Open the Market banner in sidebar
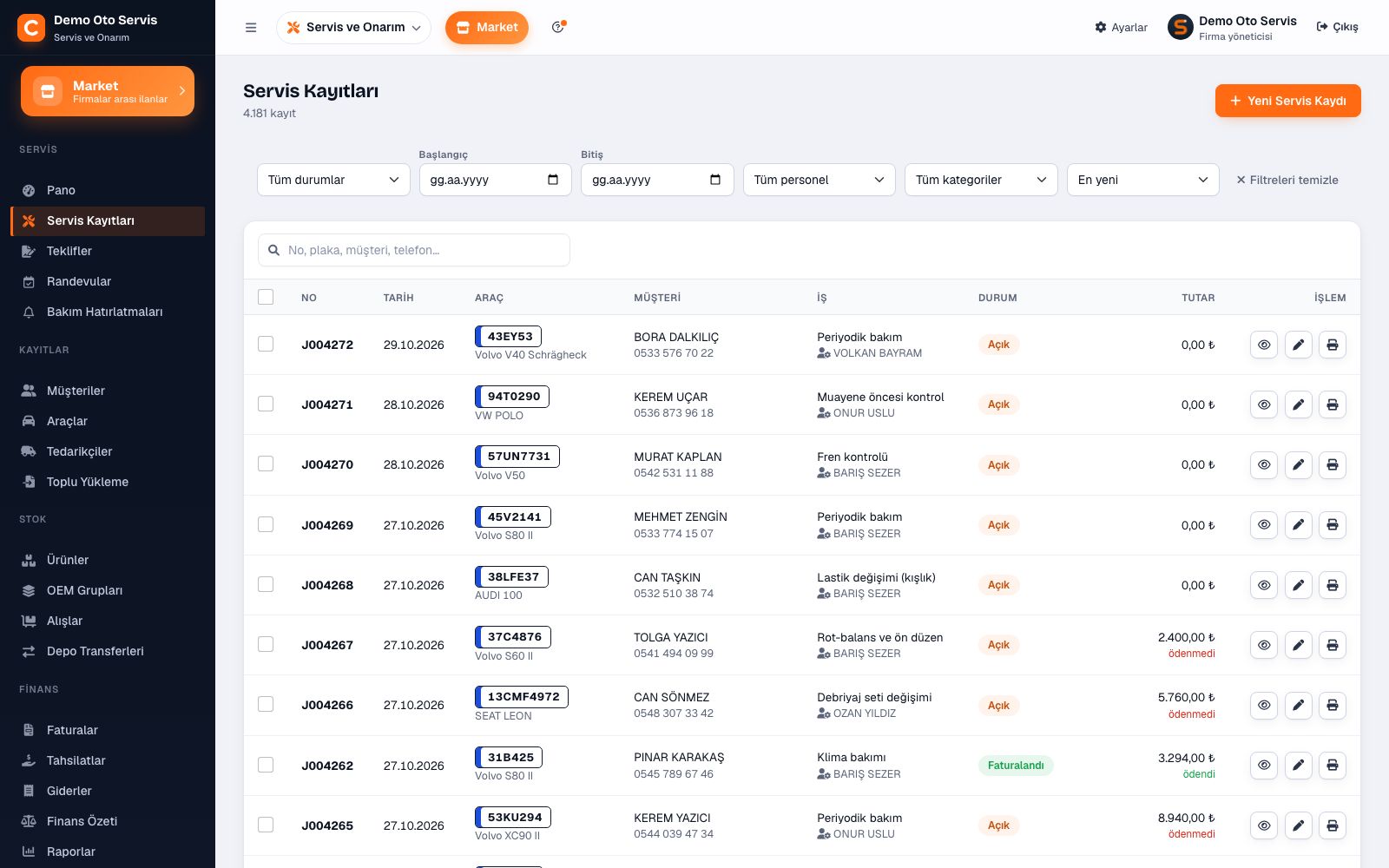Image resolution: width=1389 pixels, height=868 pixels. (x=108, y=91)
